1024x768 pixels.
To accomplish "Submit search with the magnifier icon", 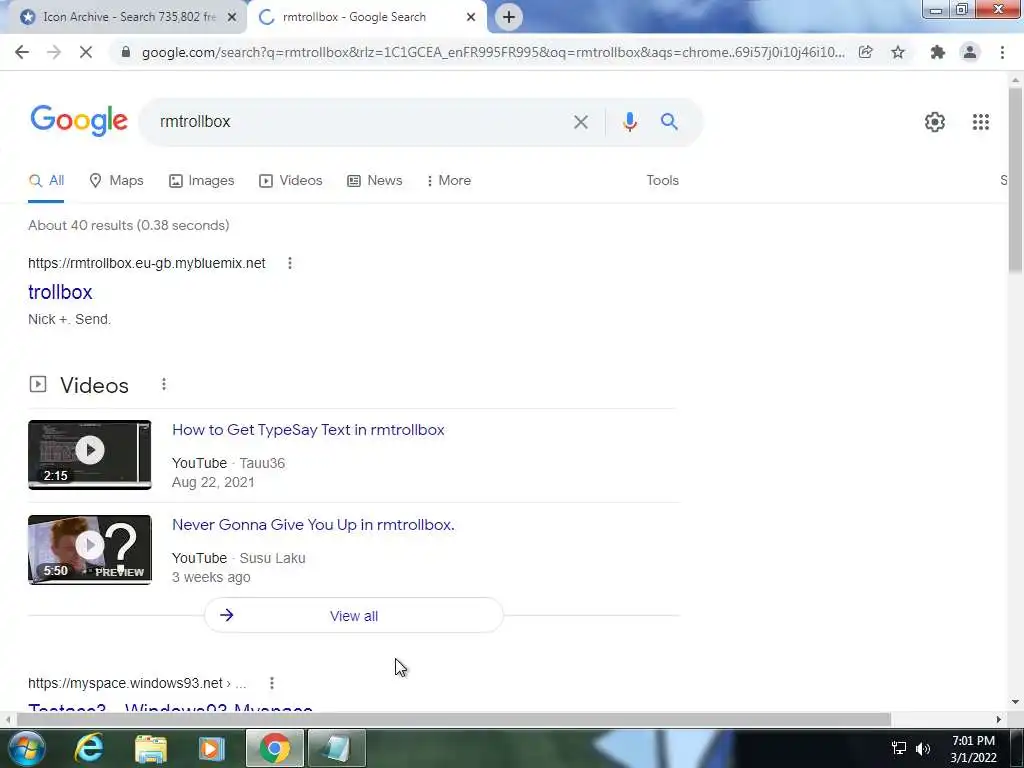I will (x=669, y=121).
